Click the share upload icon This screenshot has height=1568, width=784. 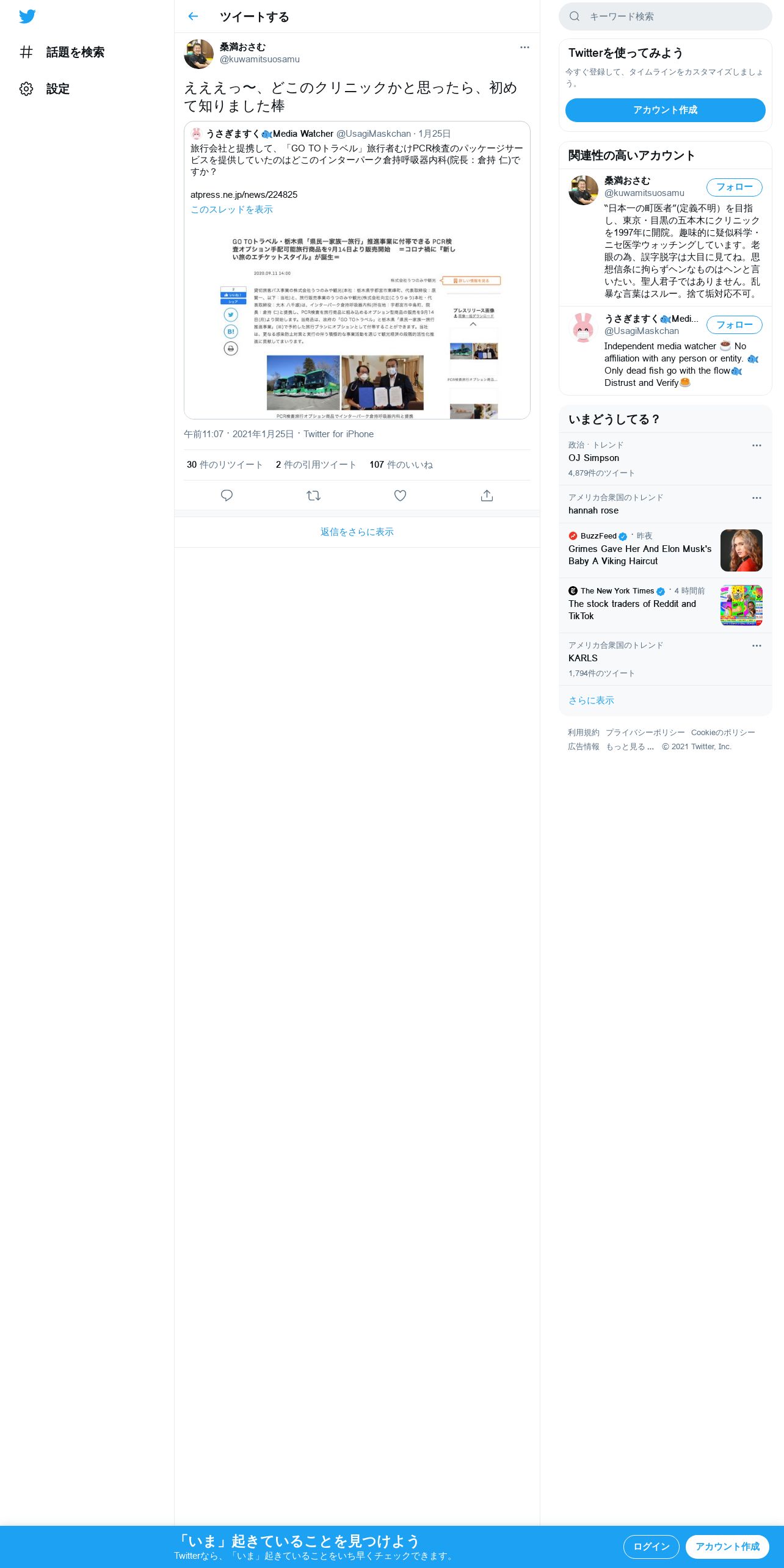point(487,495)
